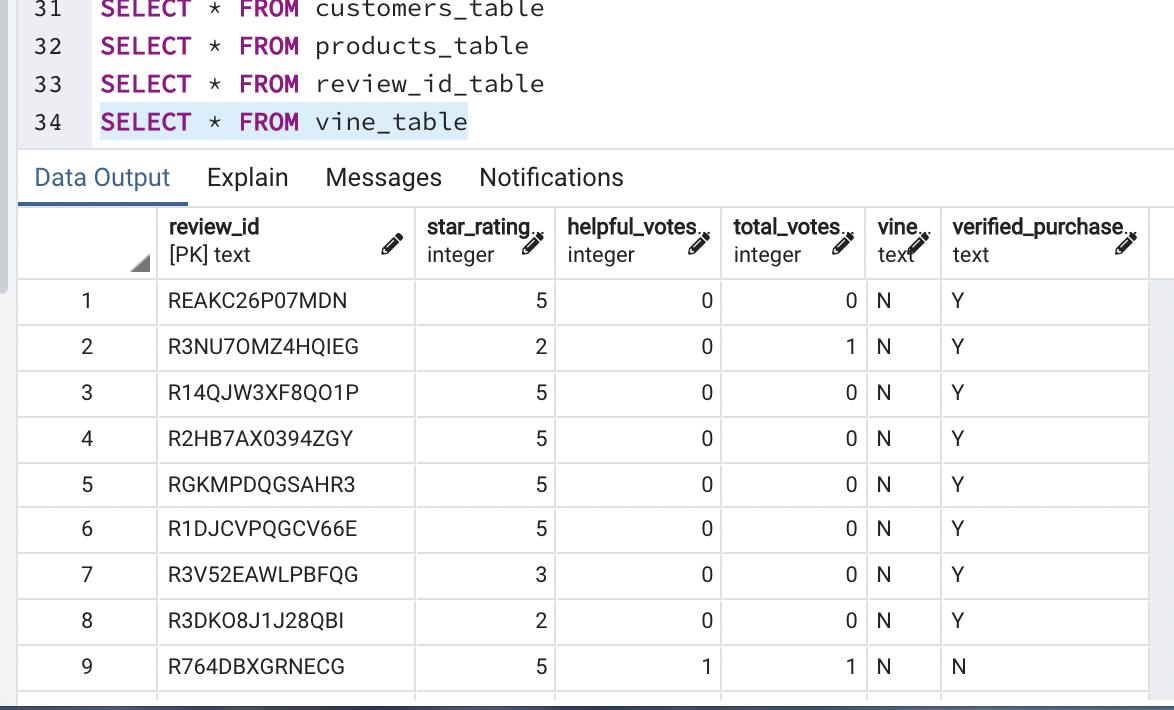Select the Data Output tab

pos(101,177)
